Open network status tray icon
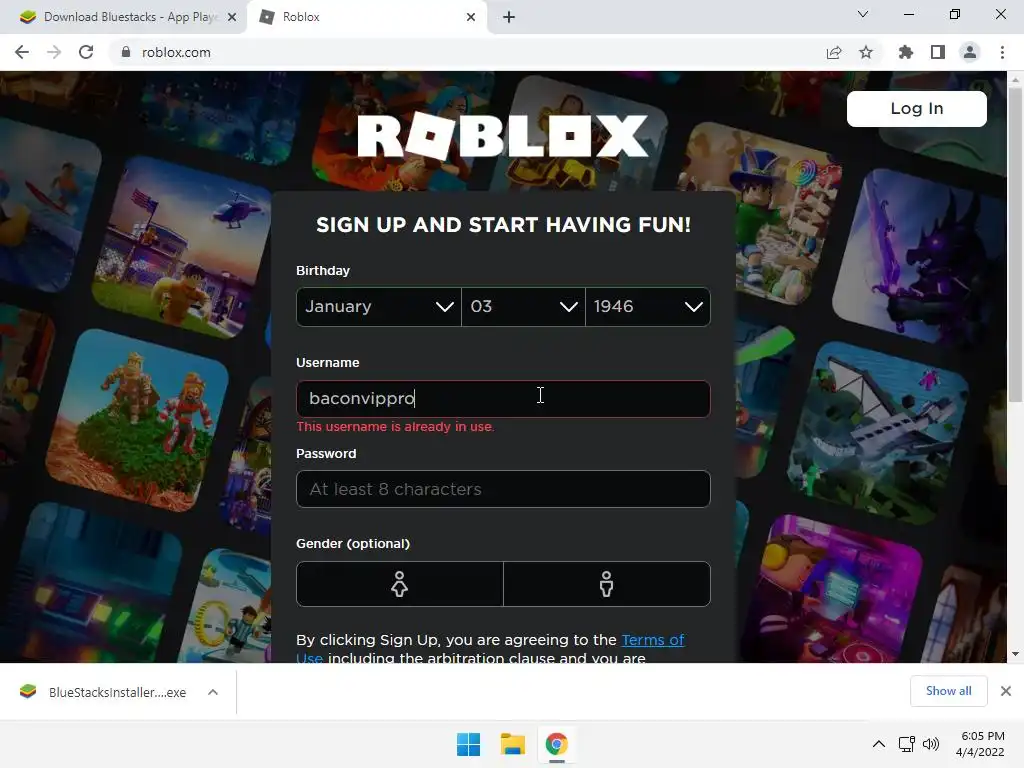Screen dimensions: 1024x768 click(906, 744)
